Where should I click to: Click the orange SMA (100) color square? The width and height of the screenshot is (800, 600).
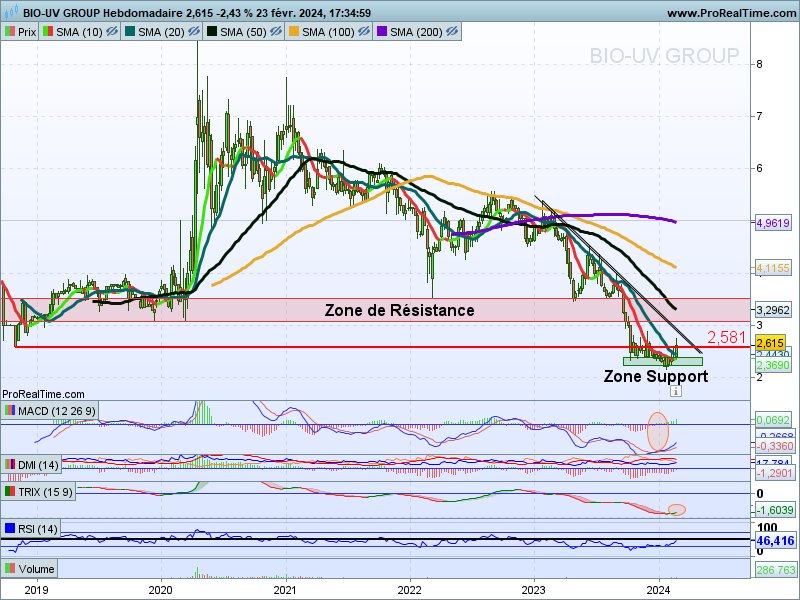tap(294, 32)
